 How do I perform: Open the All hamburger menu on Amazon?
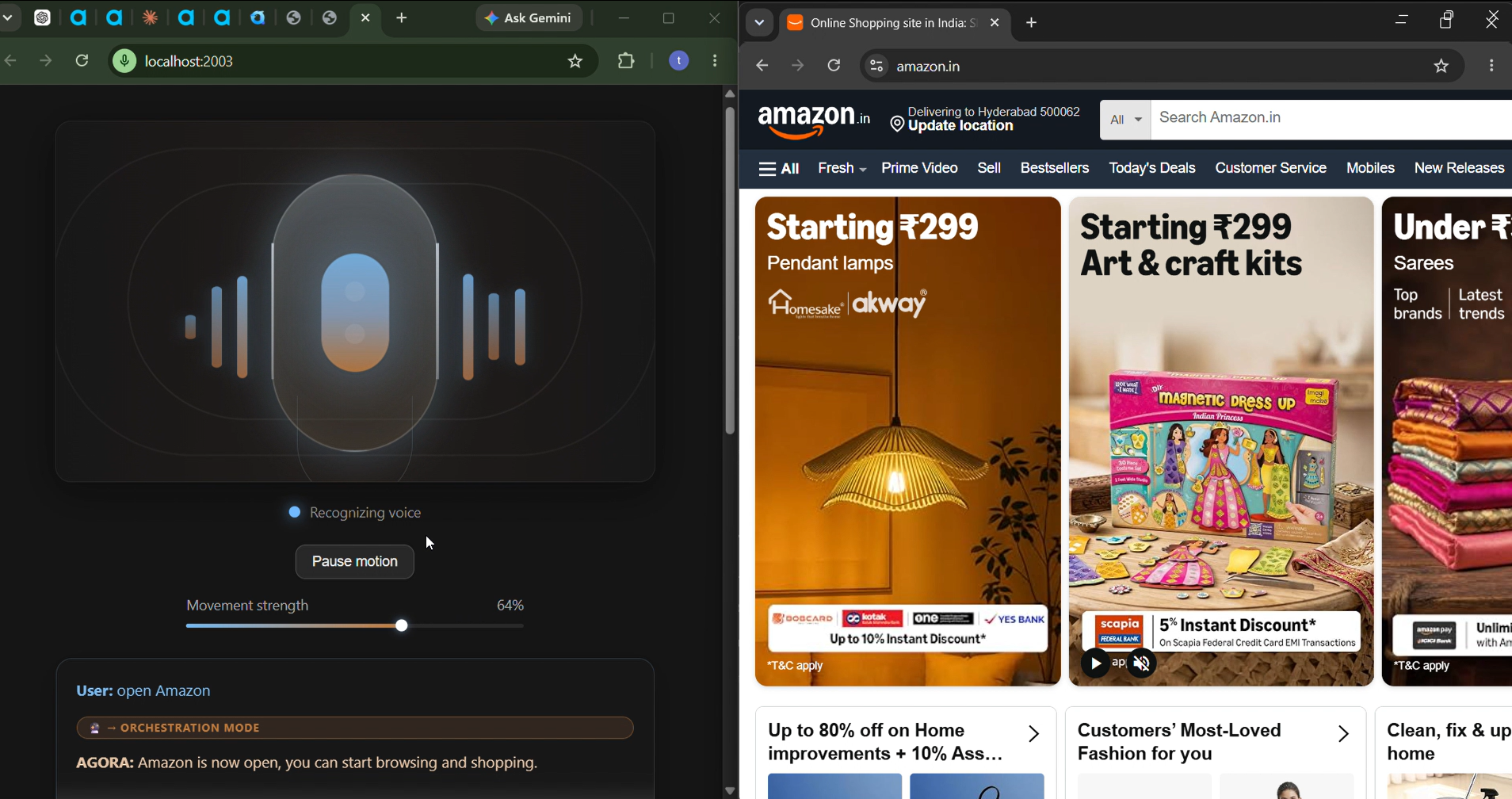(x=779, y=169)
